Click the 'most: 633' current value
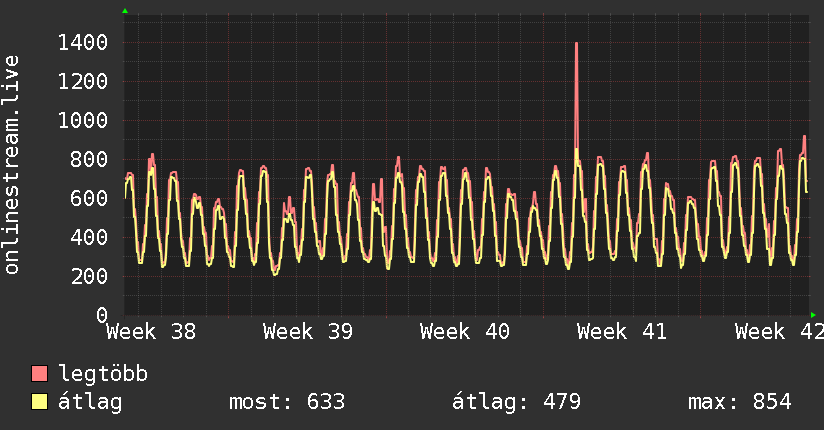 pyautogui.click(x=287, y=402)
